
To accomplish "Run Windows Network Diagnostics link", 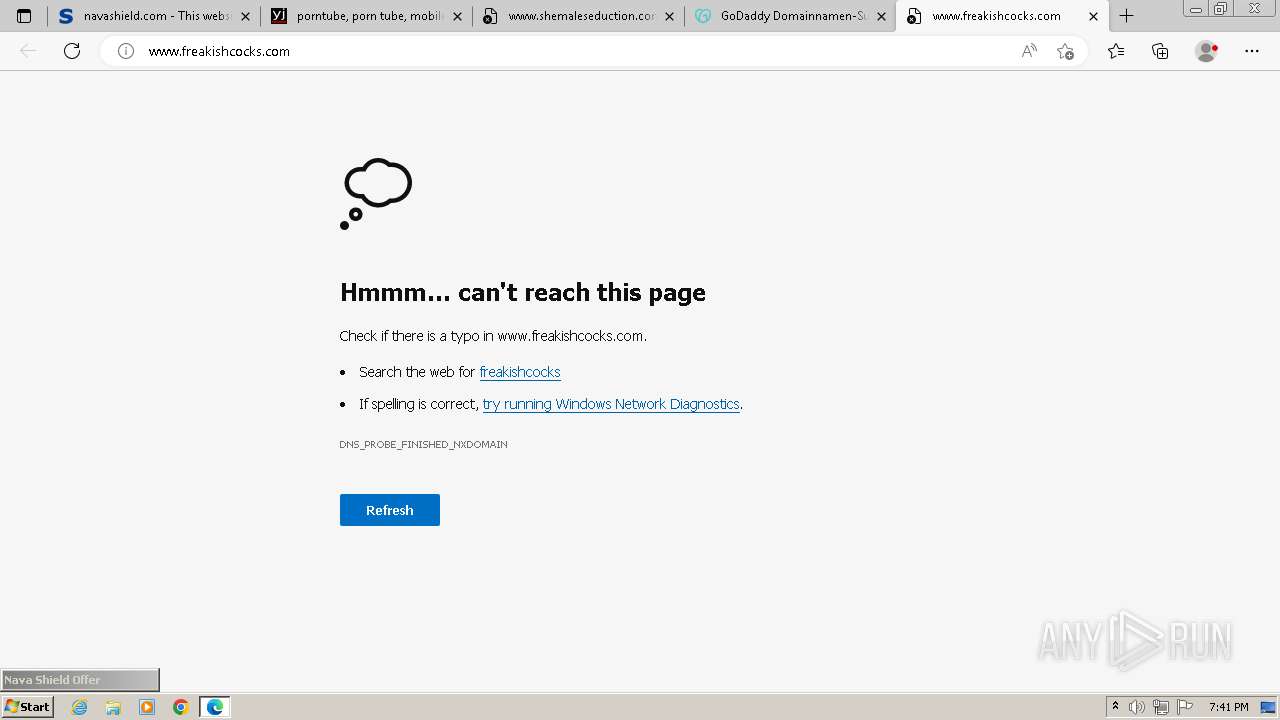I will coord(611,404).
